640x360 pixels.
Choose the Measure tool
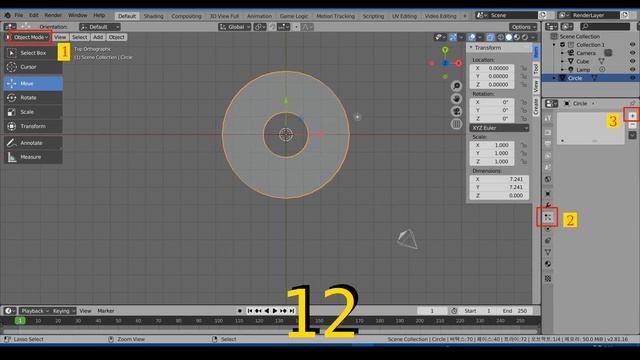(33, 157)
